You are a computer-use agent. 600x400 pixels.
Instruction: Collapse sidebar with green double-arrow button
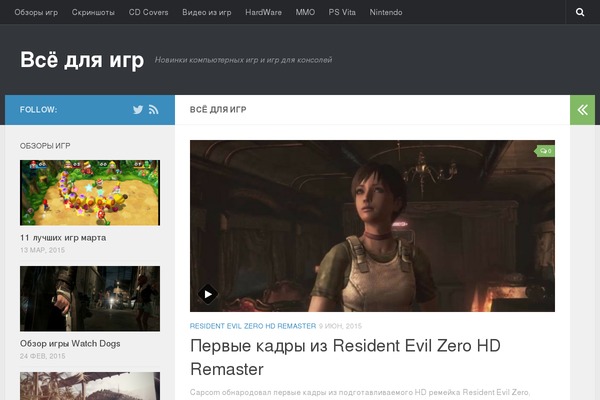tap(582, 110)
